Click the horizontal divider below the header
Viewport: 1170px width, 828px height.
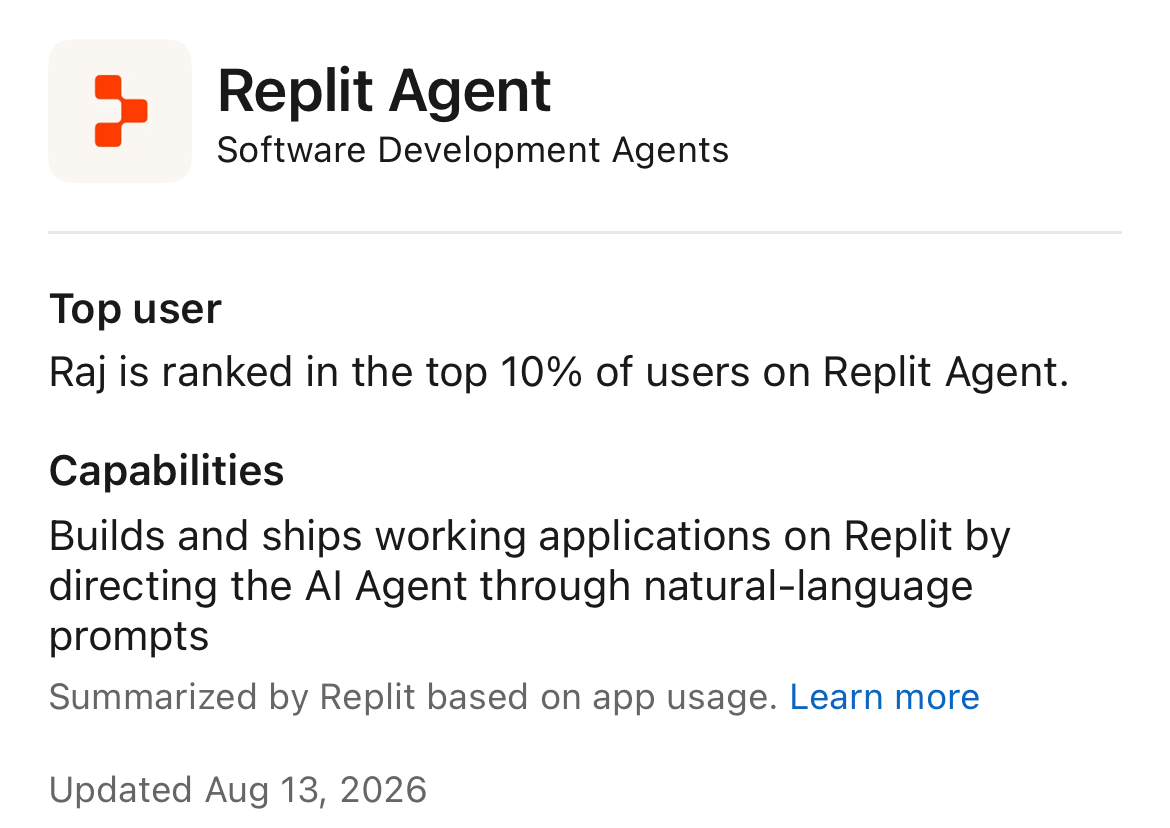[x=585, y=232]
